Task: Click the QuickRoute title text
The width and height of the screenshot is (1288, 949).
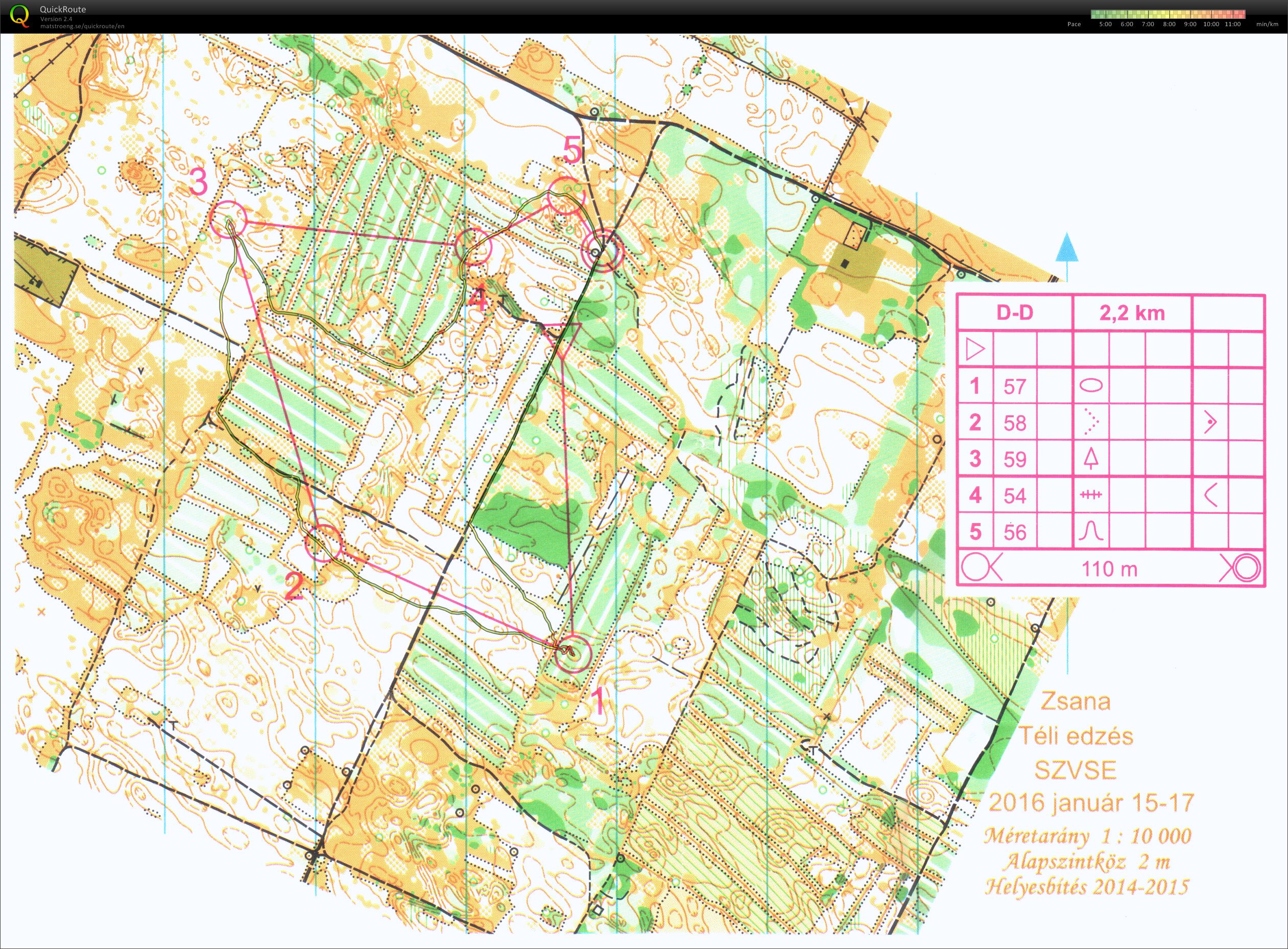Action: pyautogui.click(x=63, y=9)
